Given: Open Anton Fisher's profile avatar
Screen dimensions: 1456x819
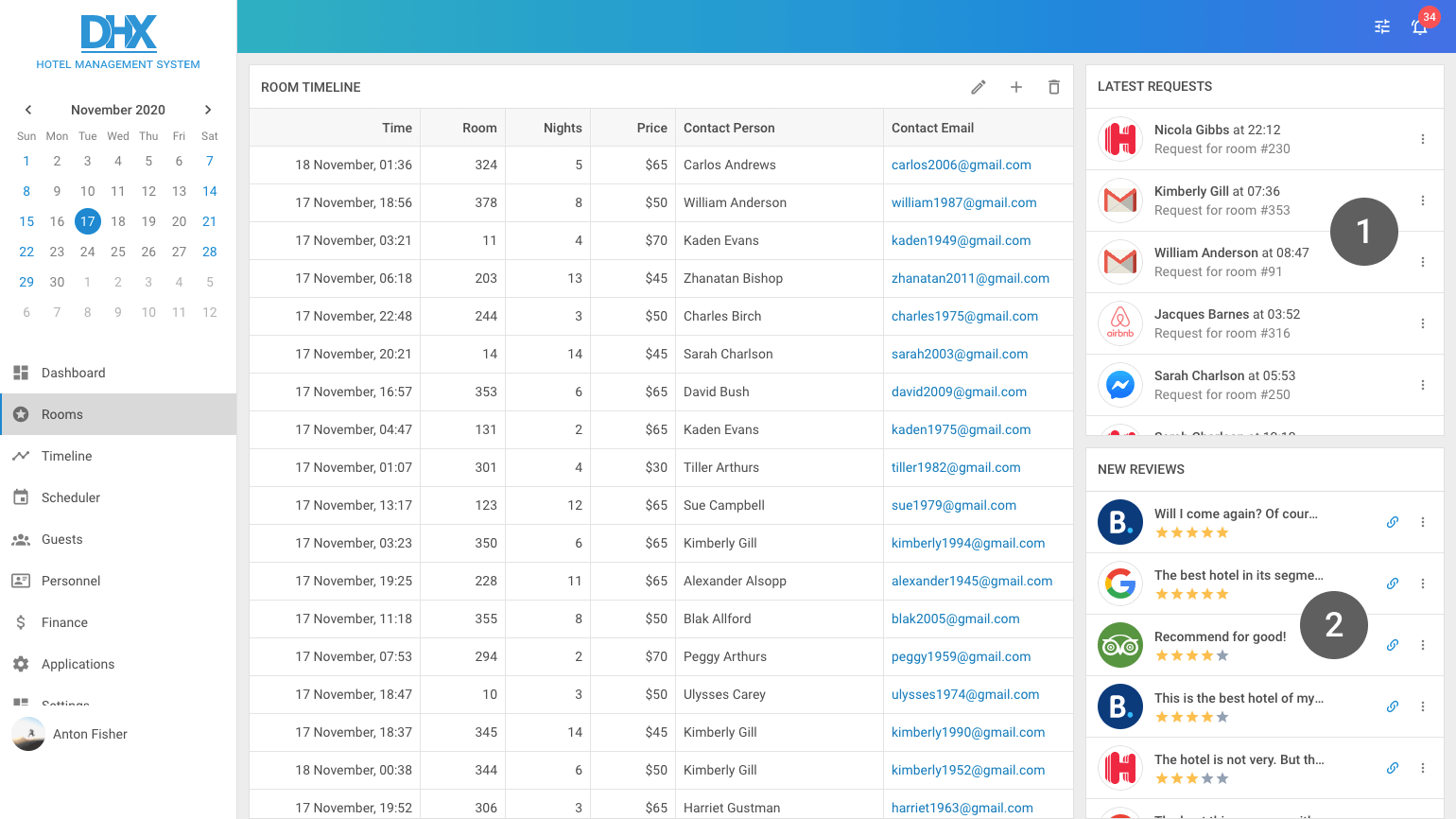Looking at the screenshot, I should [x=27, y=735].
